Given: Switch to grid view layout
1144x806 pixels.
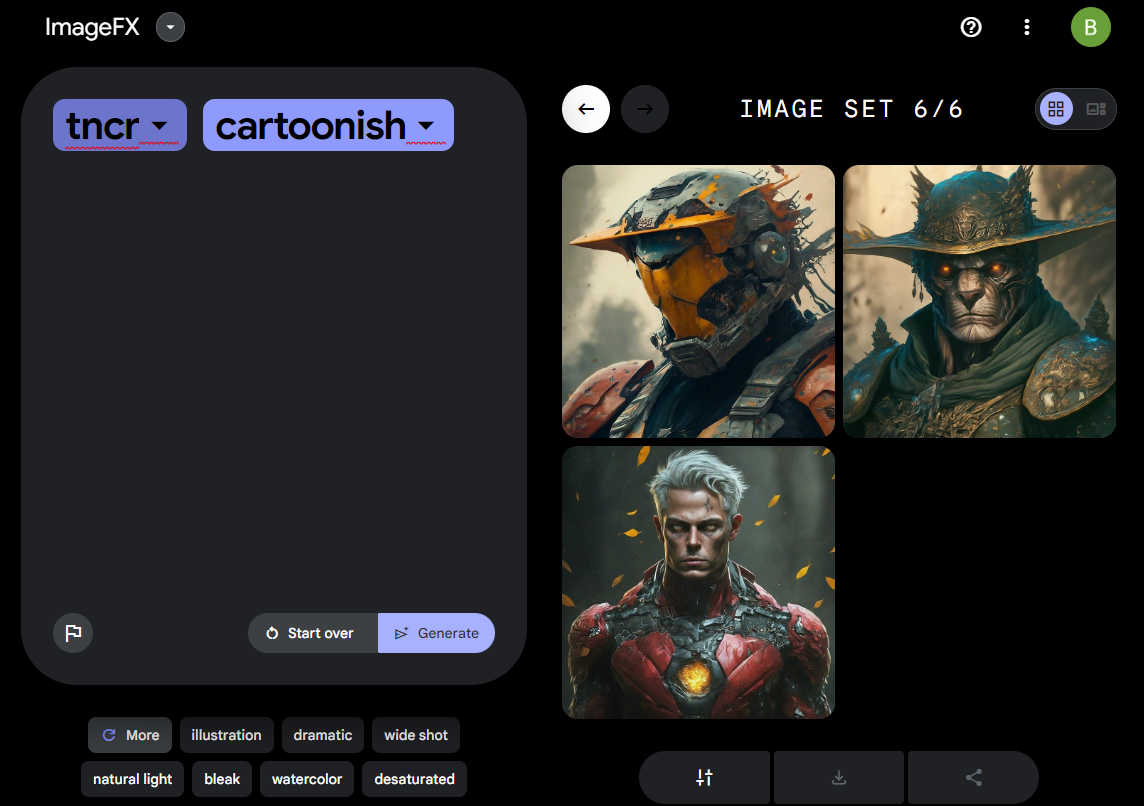Looking at the screenshot, I should 1056,109.
